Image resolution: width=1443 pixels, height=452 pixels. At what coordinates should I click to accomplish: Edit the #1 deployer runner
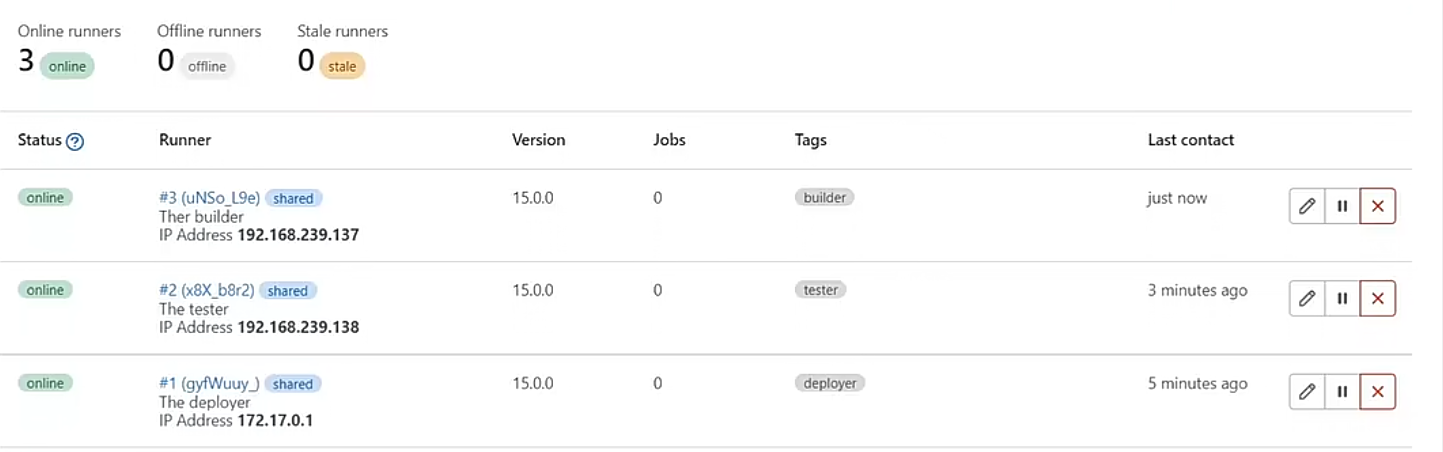[1306, 392]
